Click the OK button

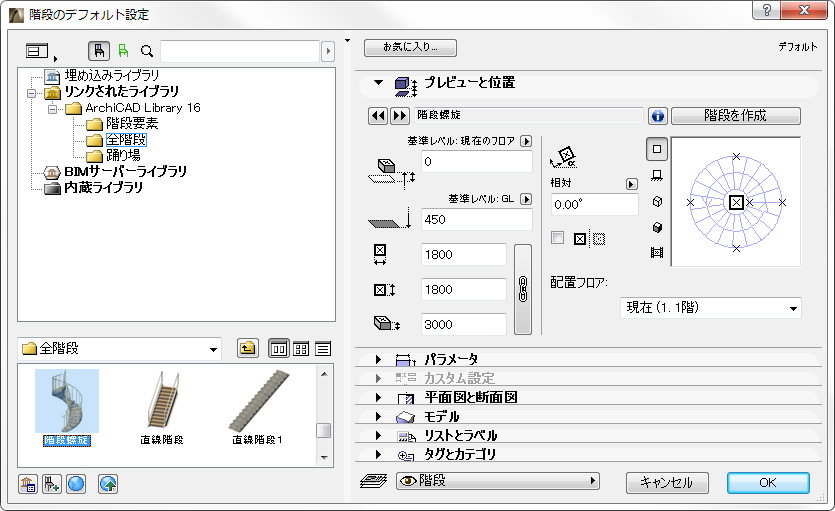click(x=768, y=483)
